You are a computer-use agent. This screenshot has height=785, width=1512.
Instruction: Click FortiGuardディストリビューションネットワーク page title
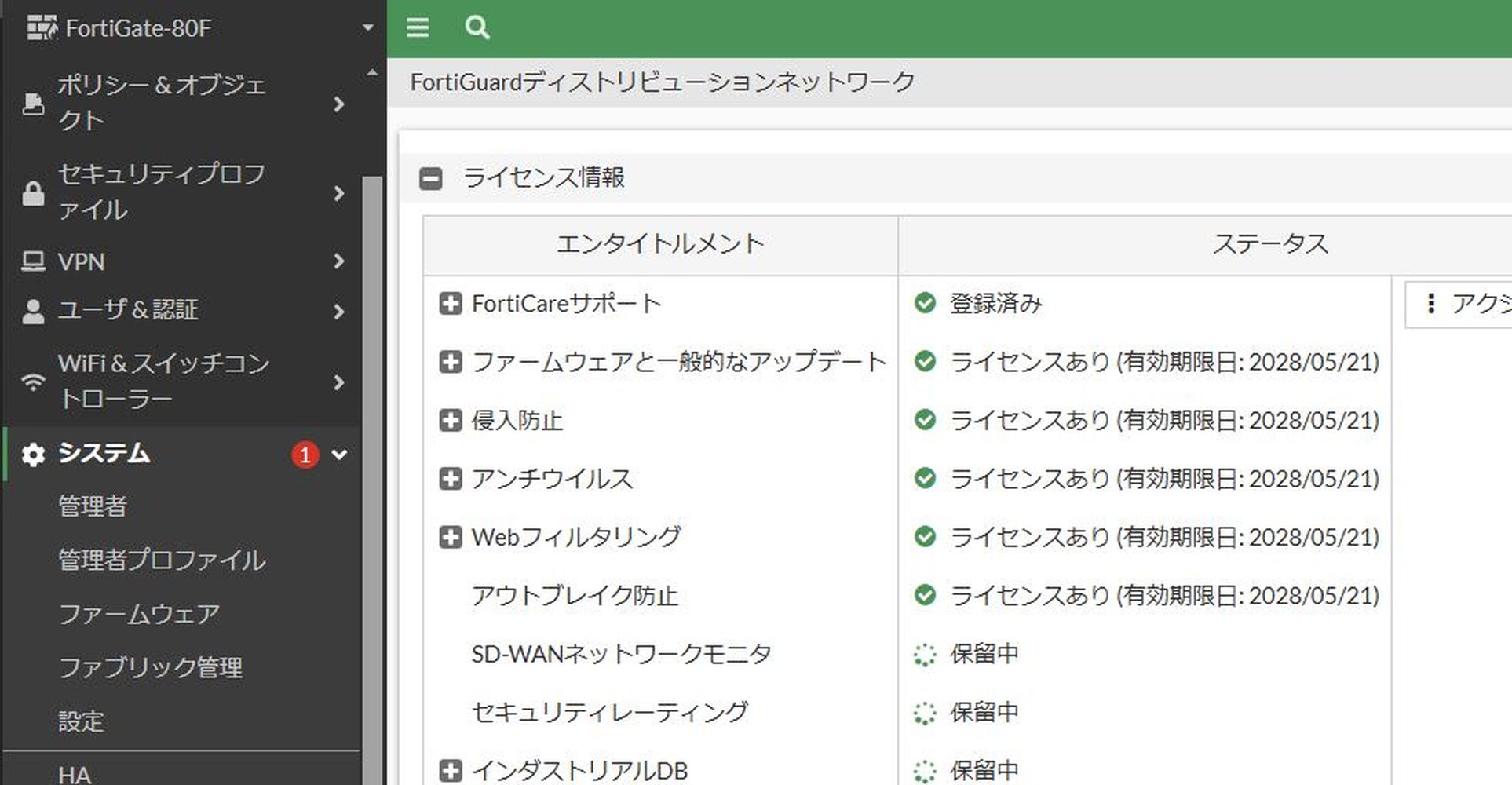click(x=663, y=82)
